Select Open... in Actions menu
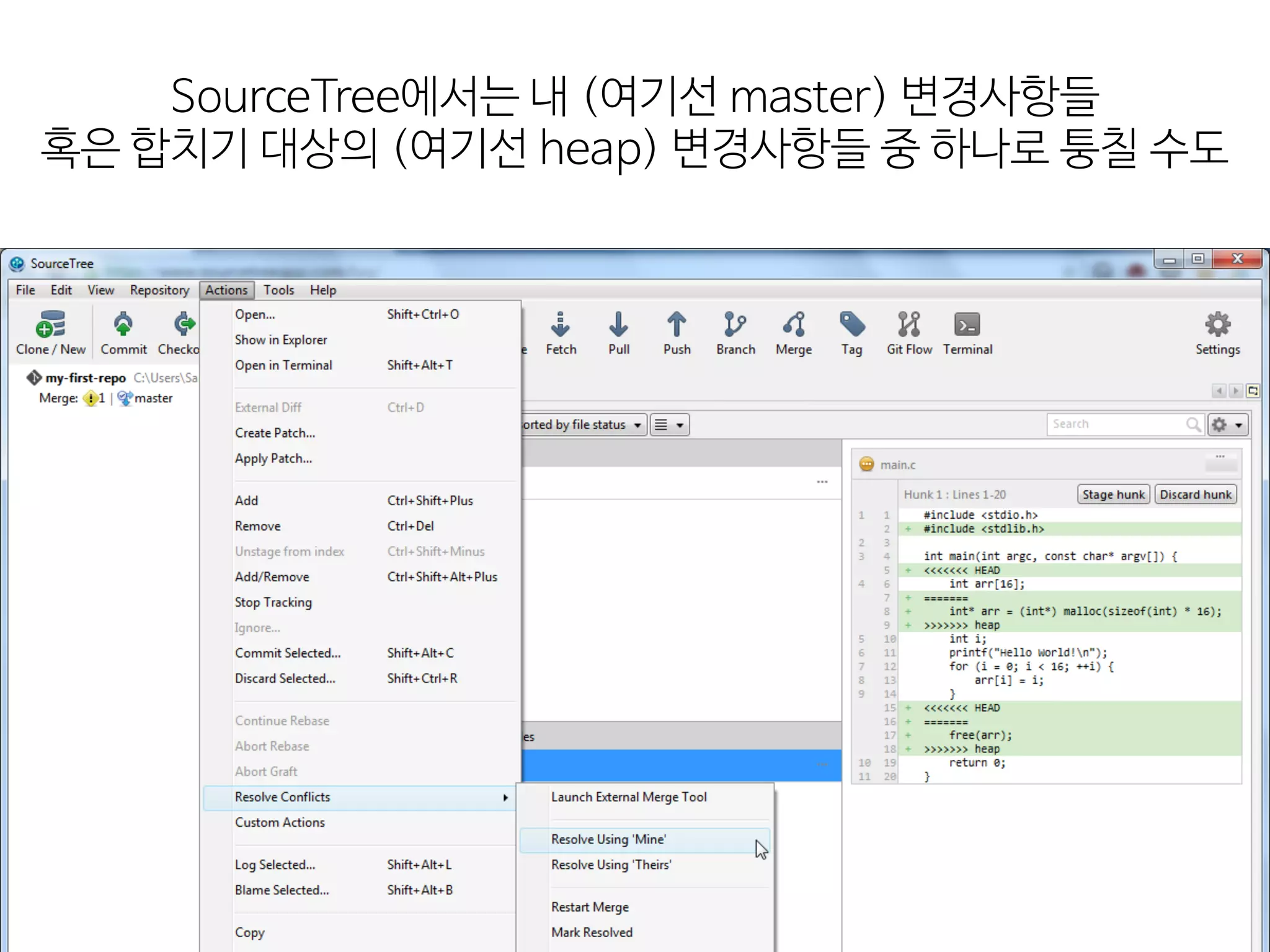Screen dimensions: 1270x952 point(361,314)
